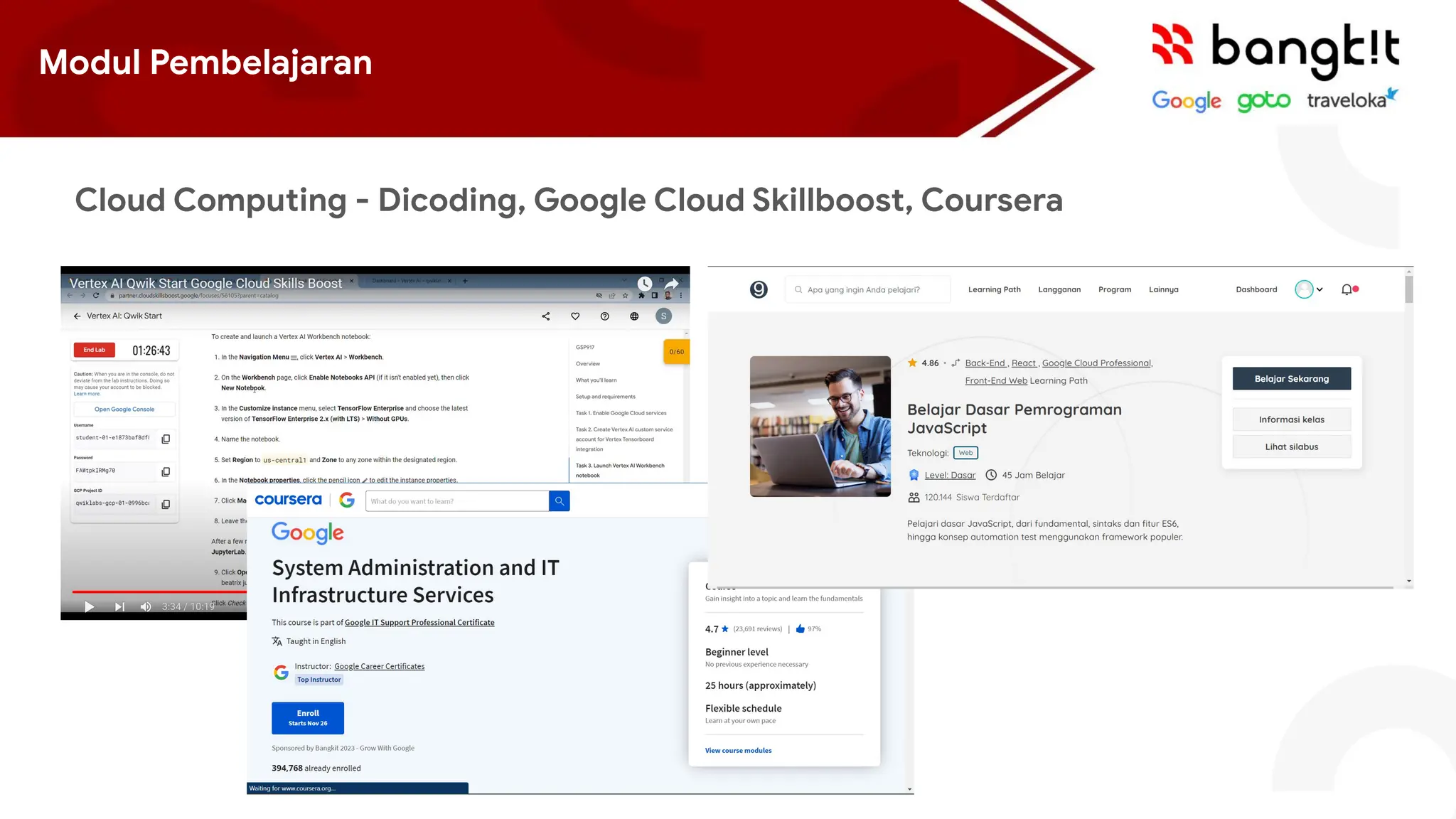Click View course modules link

738,751
